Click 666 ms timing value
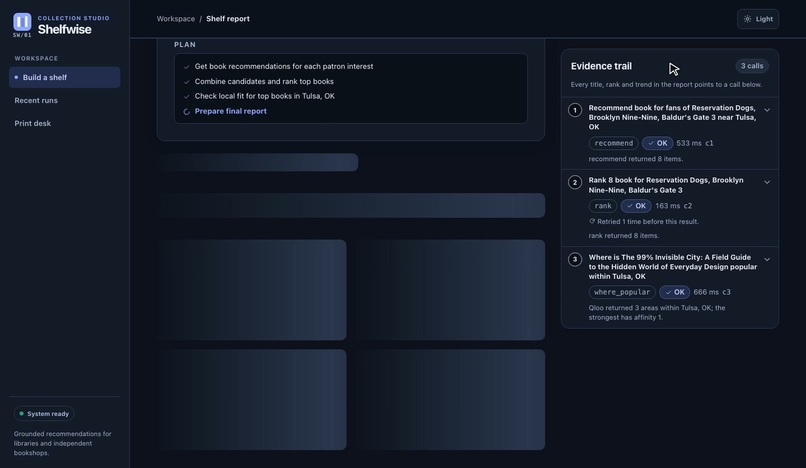The image size is (806, 468). [706, 292]
